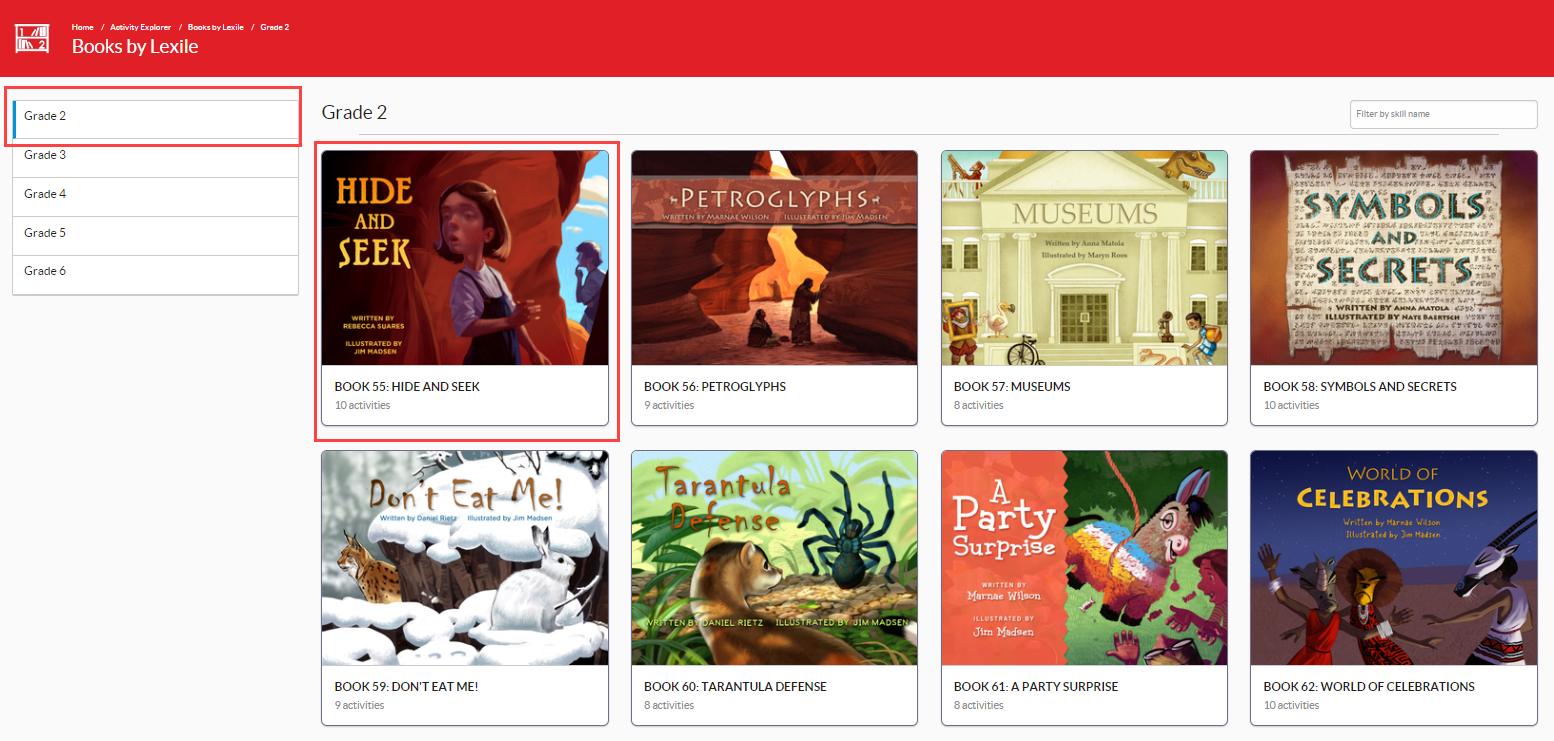Click '8 activities' under Tarantula Defense
The height and width of the screenshot is (741, 1554).
[669, 705]
